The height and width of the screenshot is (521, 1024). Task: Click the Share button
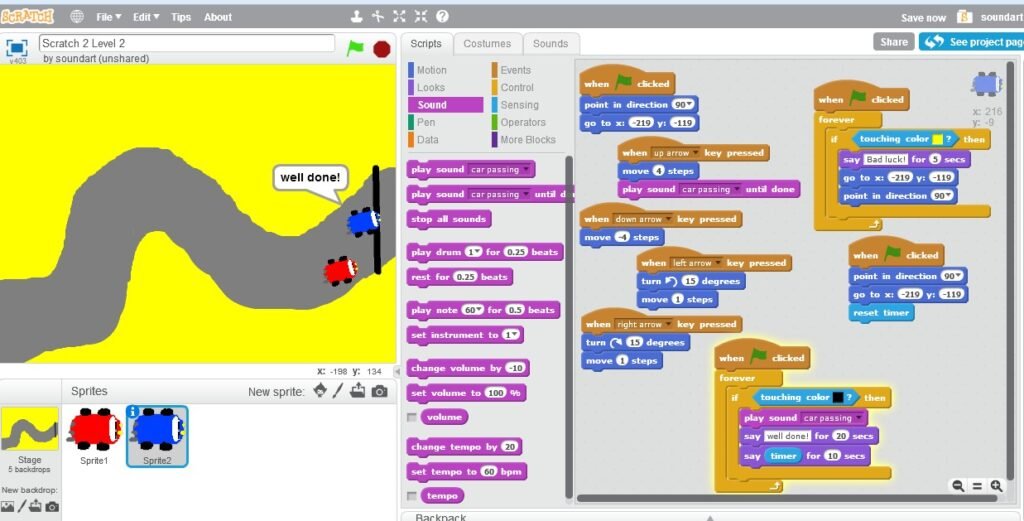(x=892, y=42)
